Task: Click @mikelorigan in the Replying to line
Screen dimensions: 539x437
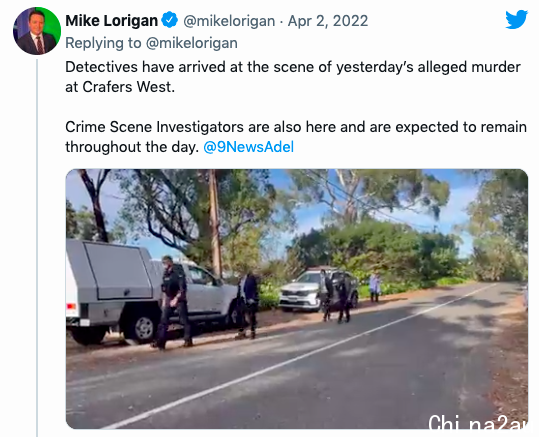Action: (191, 43)
